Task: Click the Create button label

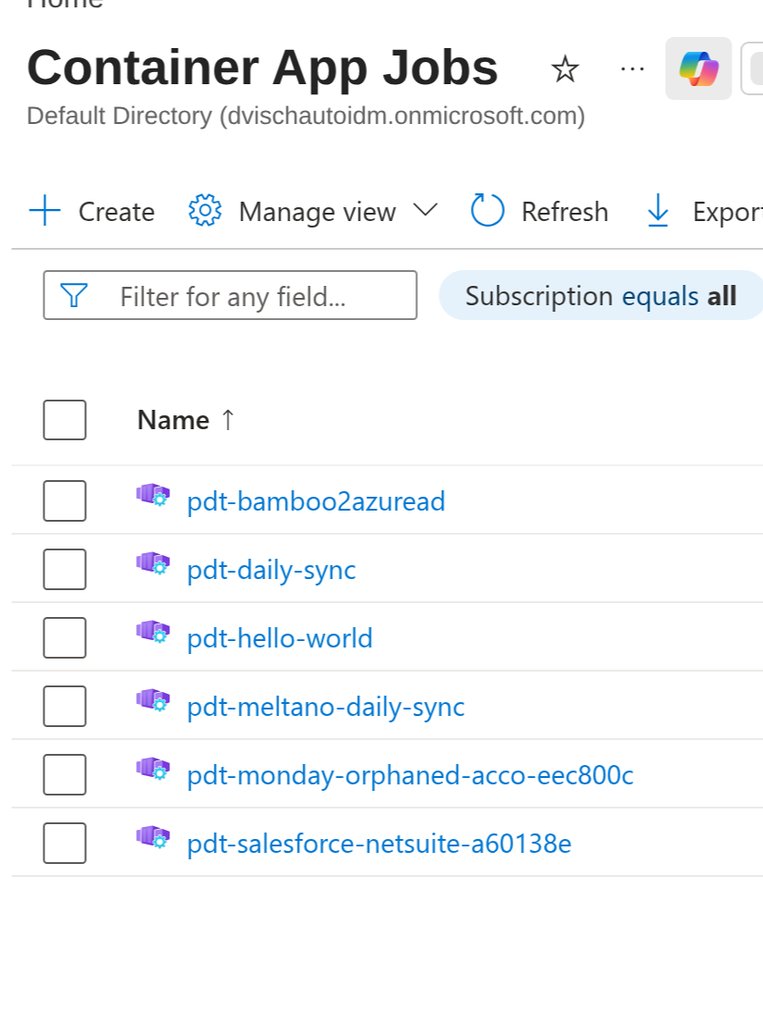Action: coord(116,212)
